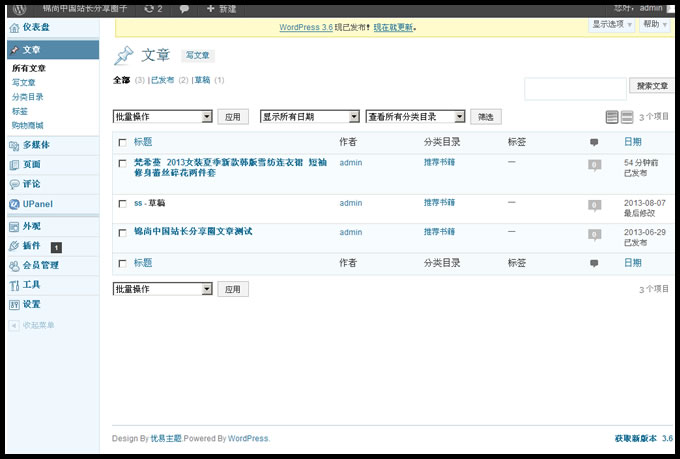Open 插件 plugins menu in sidebar
Screen dimensions: 680x459
coord(31,246)
